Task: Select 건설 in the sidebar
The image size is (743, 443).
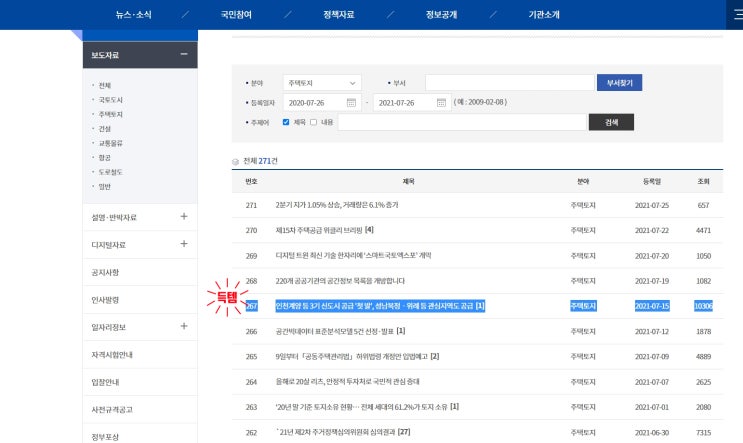Action: pos(105,129)
